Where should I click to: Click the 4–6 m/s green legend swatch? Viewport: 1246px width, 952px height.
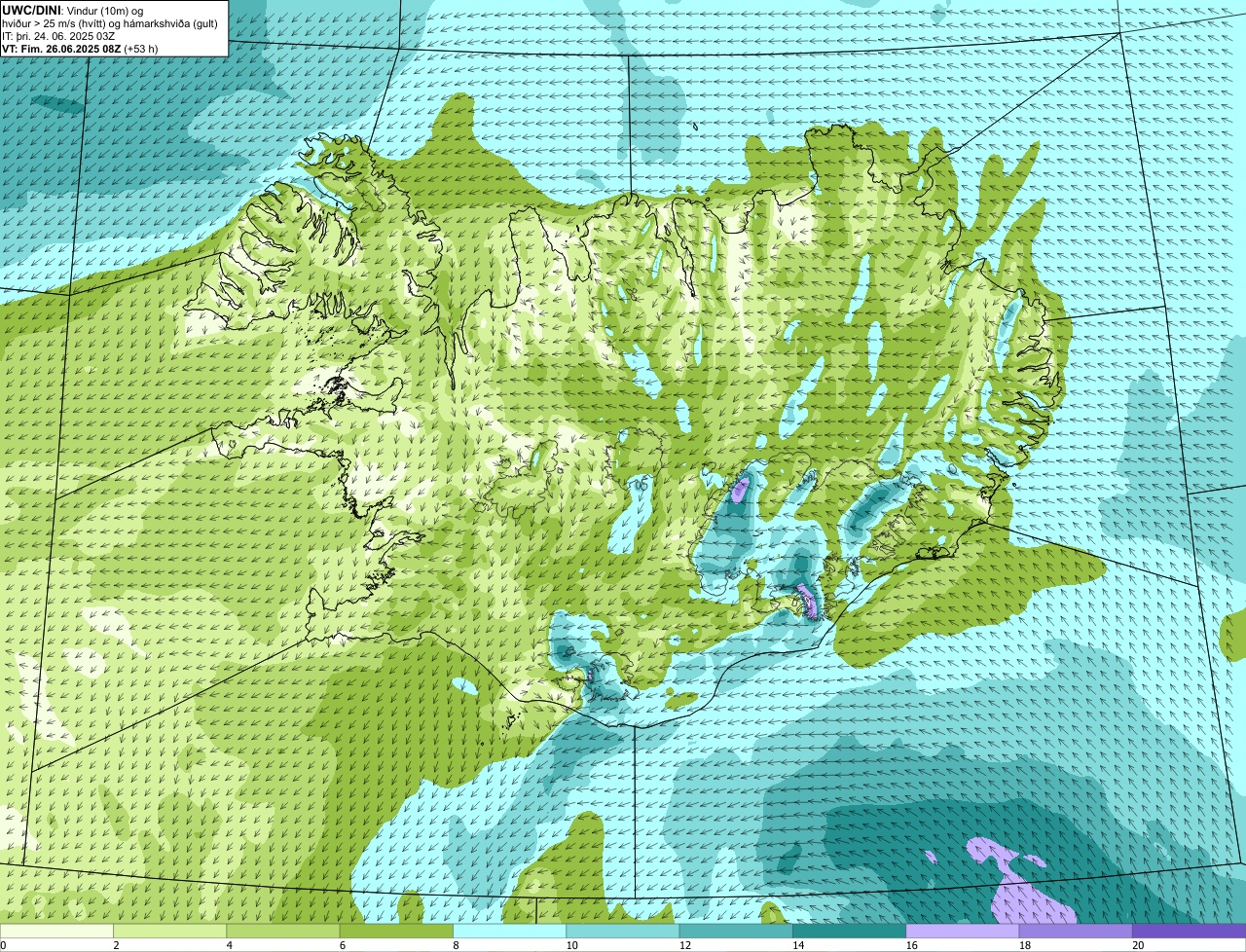283,932
